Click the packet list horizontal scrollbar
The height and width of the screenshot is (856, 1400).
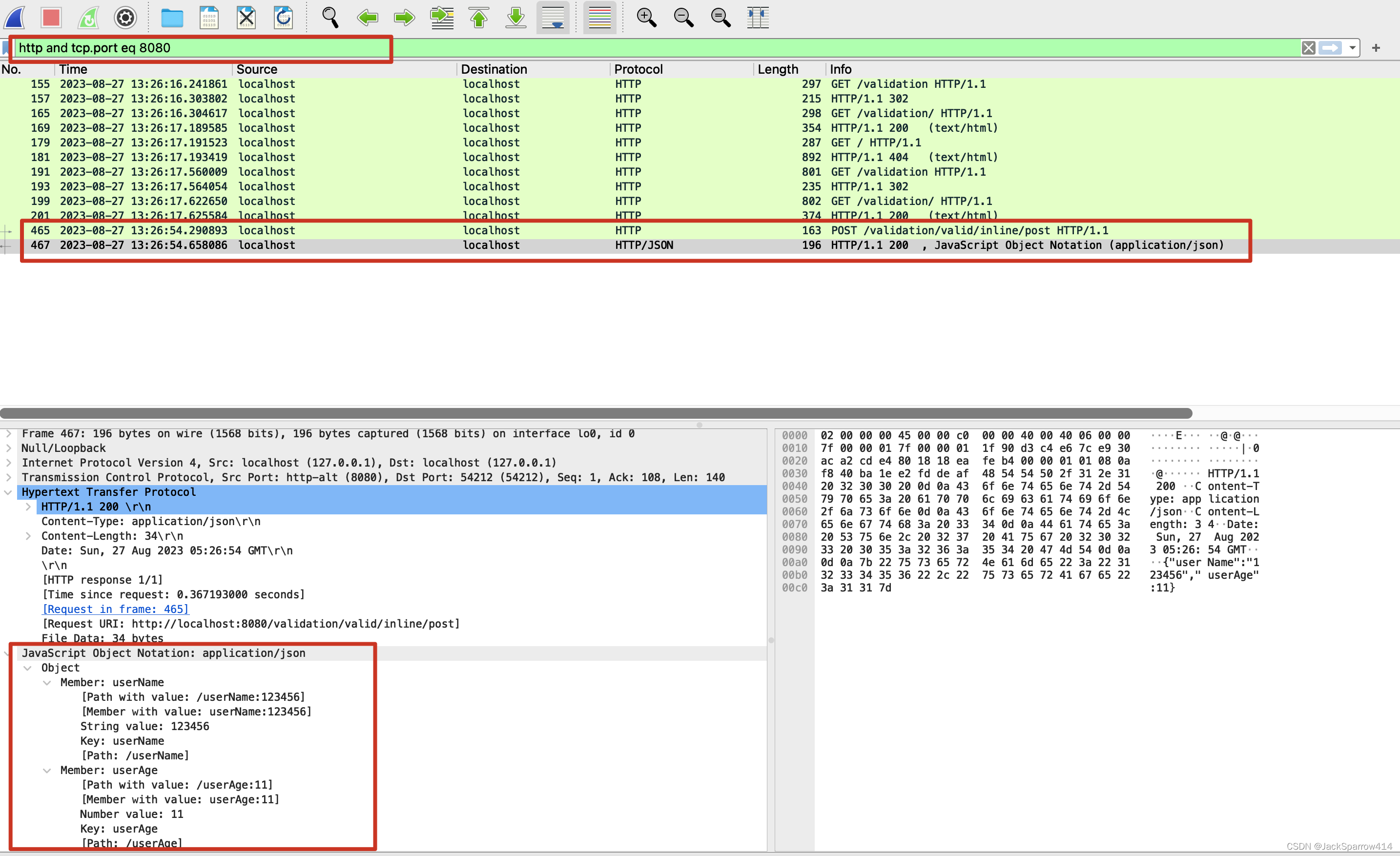(x=596, y=413)
